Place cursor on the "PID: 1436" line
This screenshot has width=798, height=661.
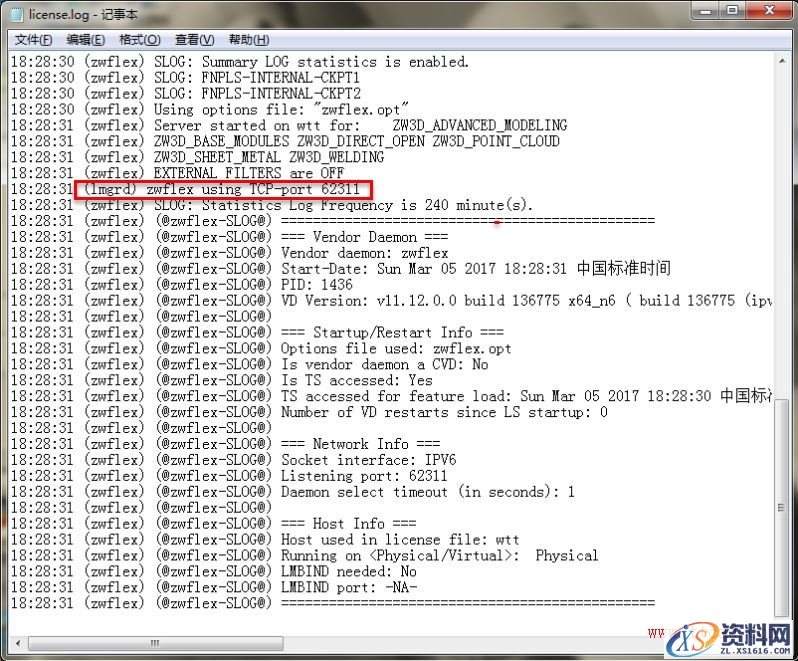[x=316, y=285]
